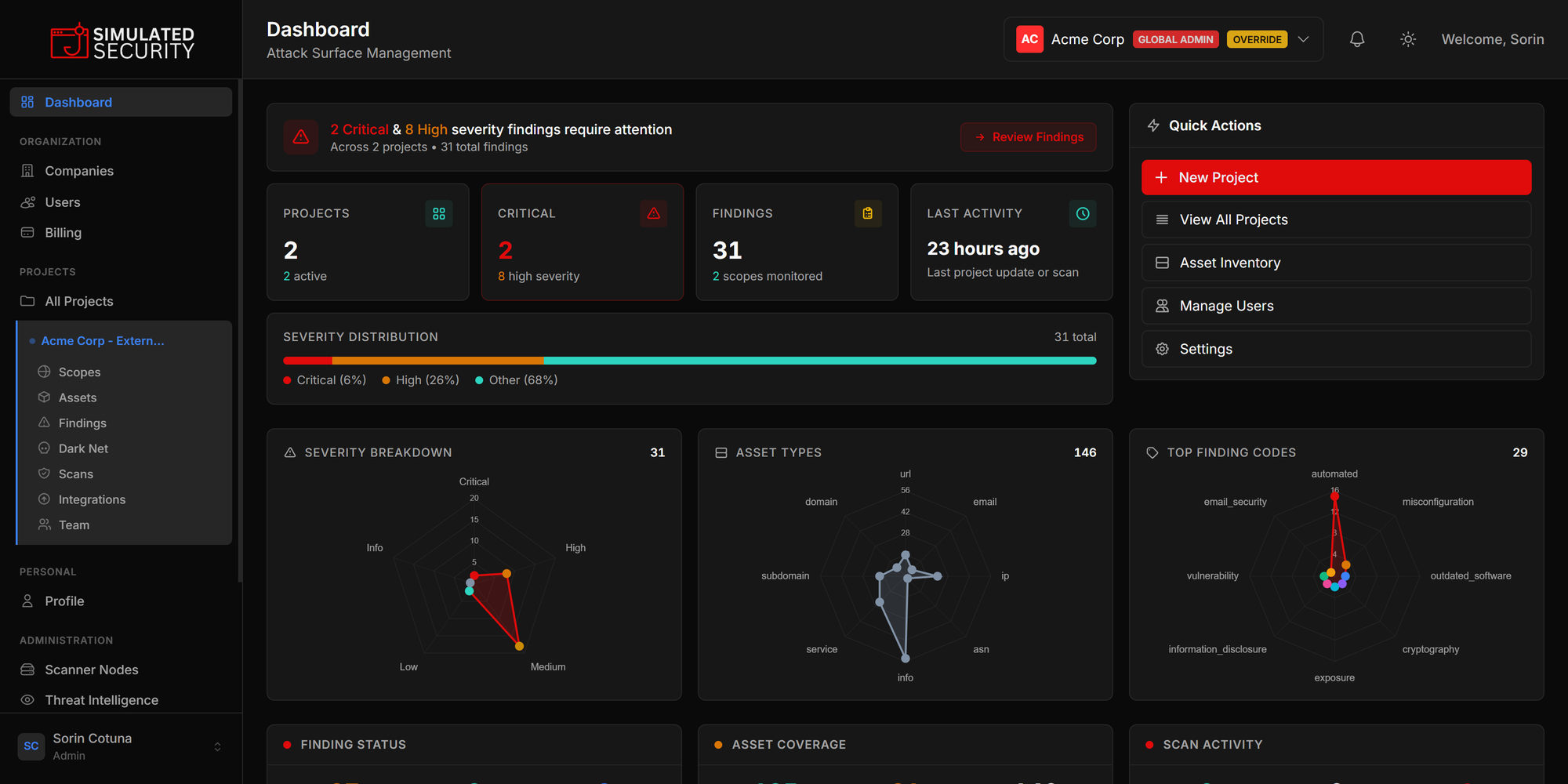Collapse the Acme Corp - Extern... project
The image size is (1568, 784).
coord(102,341)
